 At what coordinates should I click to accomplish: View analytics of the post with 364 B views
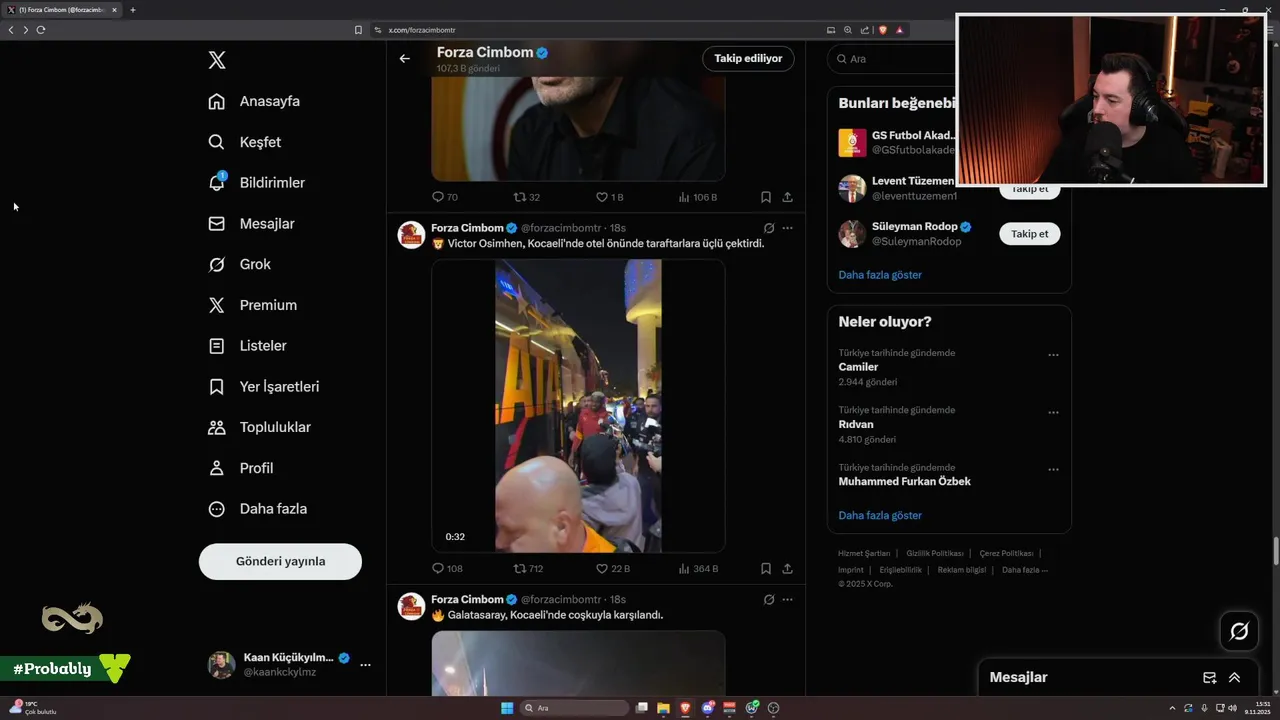tap(698, 568)
